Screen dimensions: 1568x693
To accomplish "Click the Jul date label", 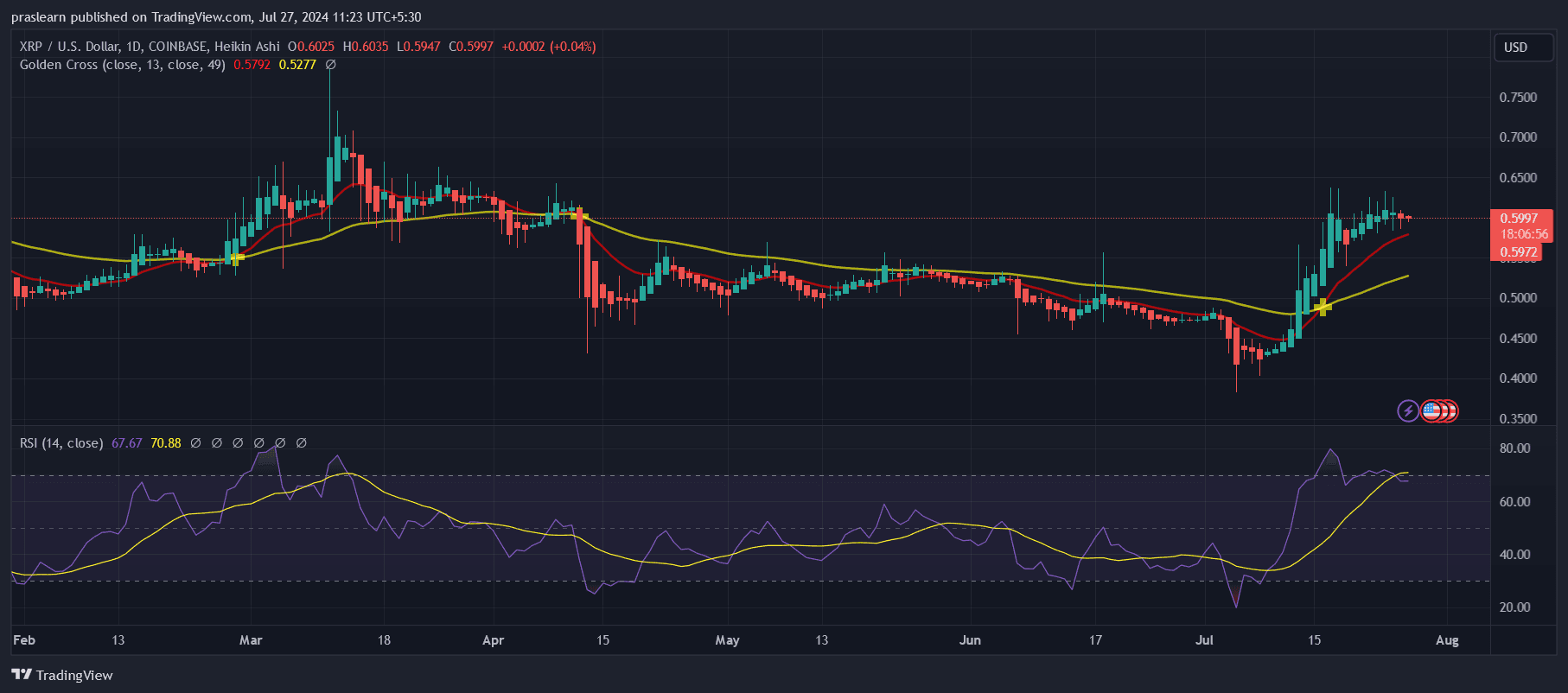I will (1204, 640).
